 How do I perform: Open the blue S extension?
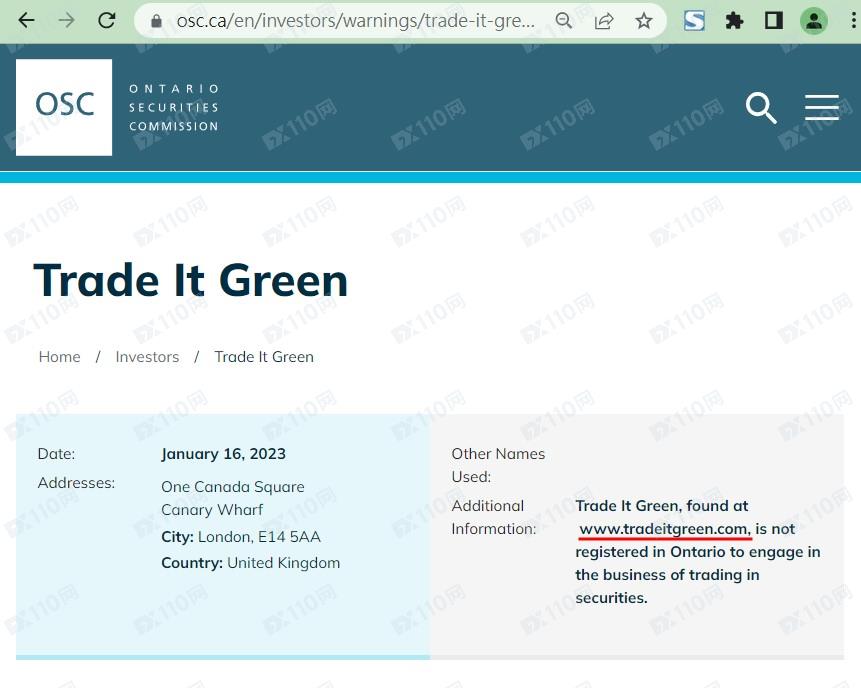pyautogui.click(x=694, y=21)
